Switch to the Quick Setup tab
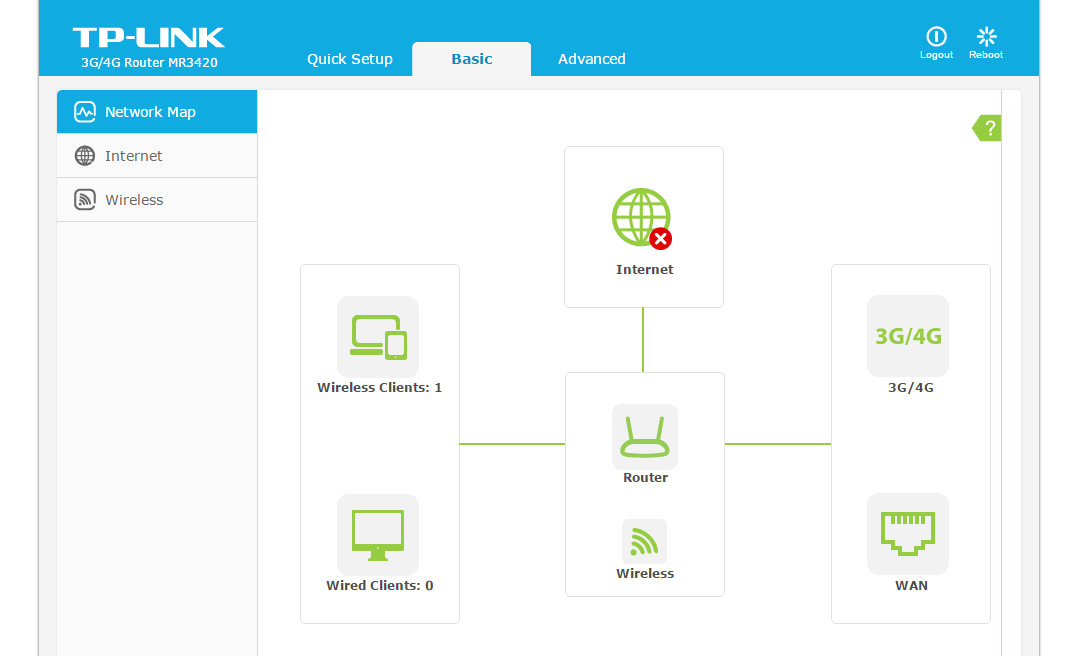The image size is (1081, 656). click(350, 59)
